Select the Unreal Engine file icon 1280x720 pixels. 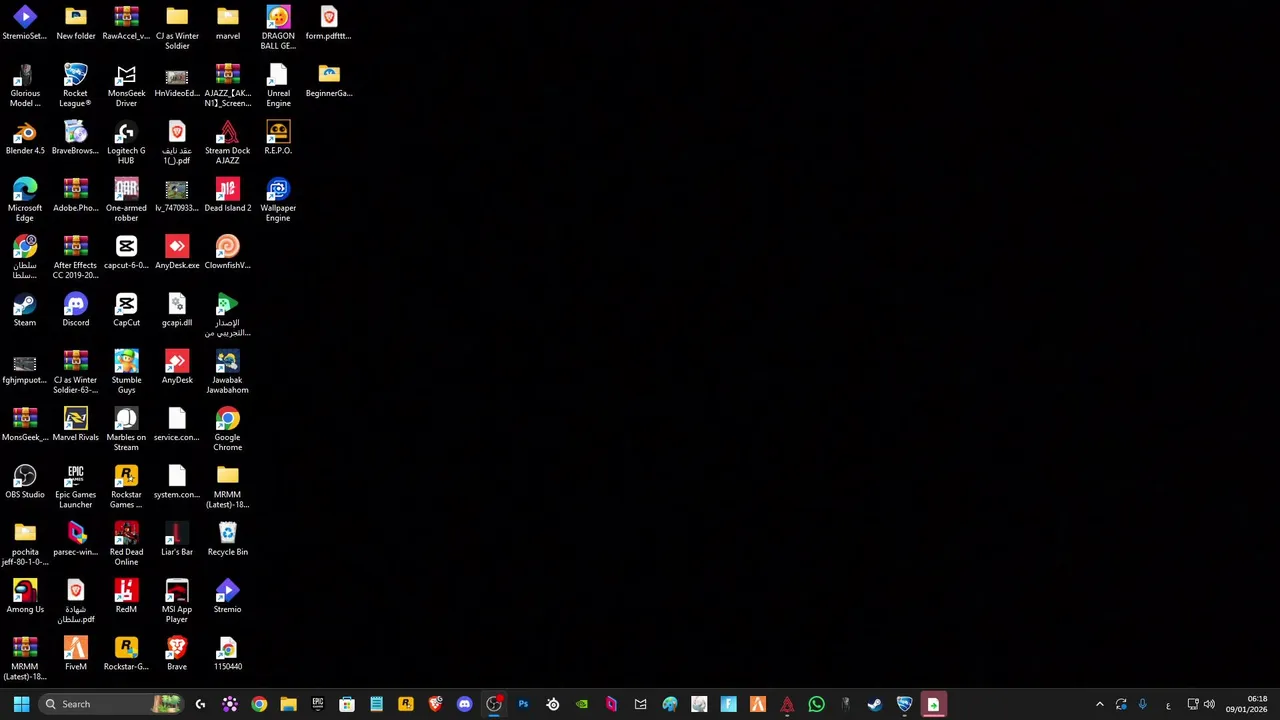pyautogui.click(x=278, y=86)
